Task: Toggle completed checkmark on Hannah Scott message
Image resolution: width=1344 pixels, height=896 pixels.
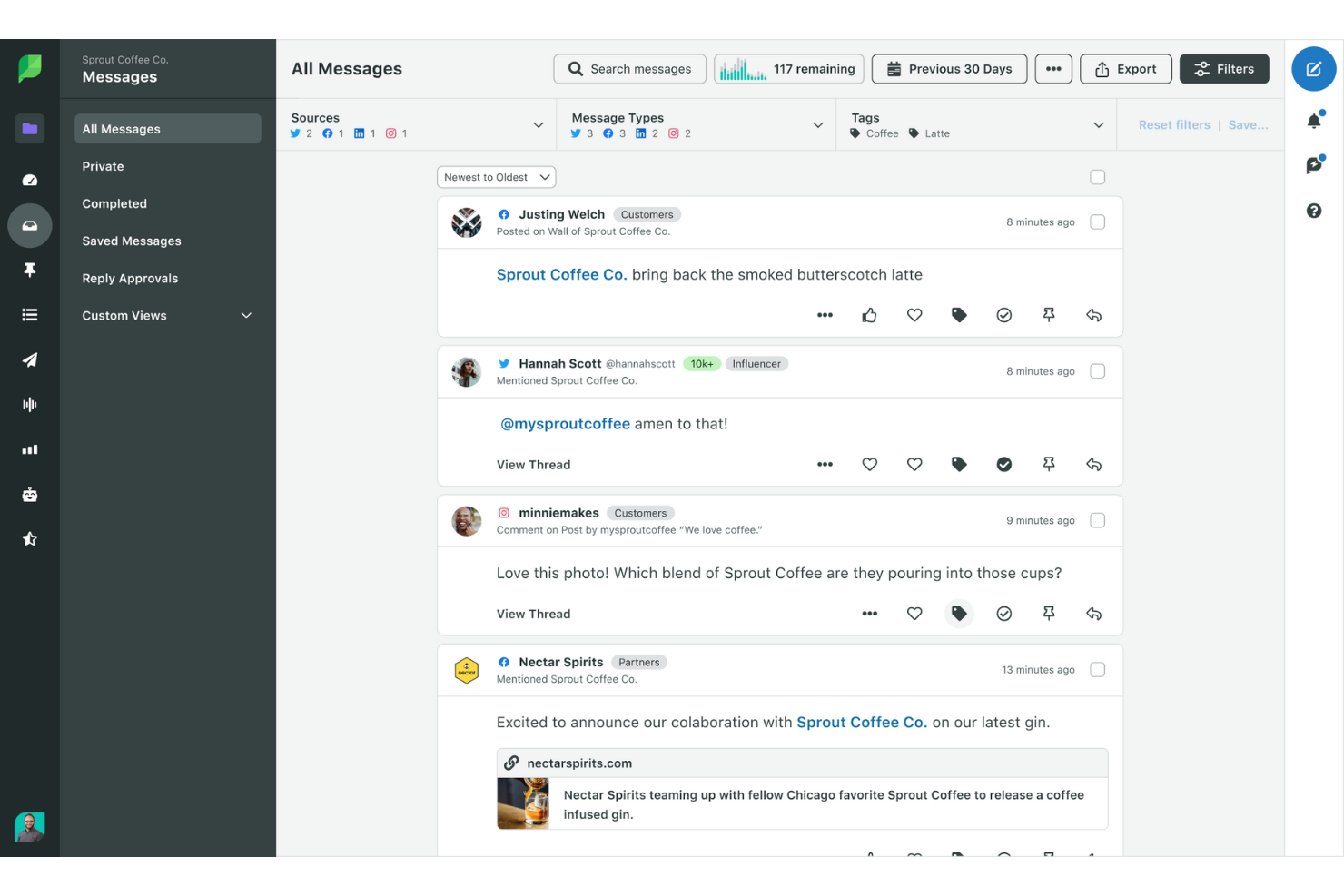Action: pyautogui.click(x=1003, y=464)
